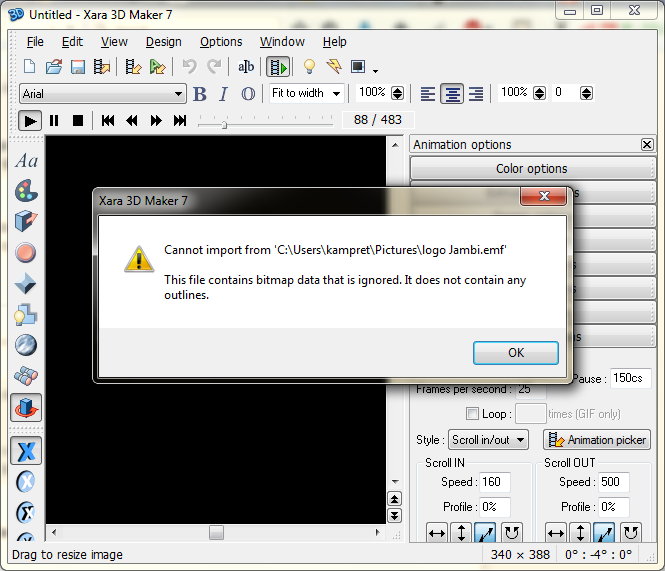Screen dimensions: 665x571
Task: Close the Xara 3D Maker 7 dialog
Action: click(x=544, y=196)
